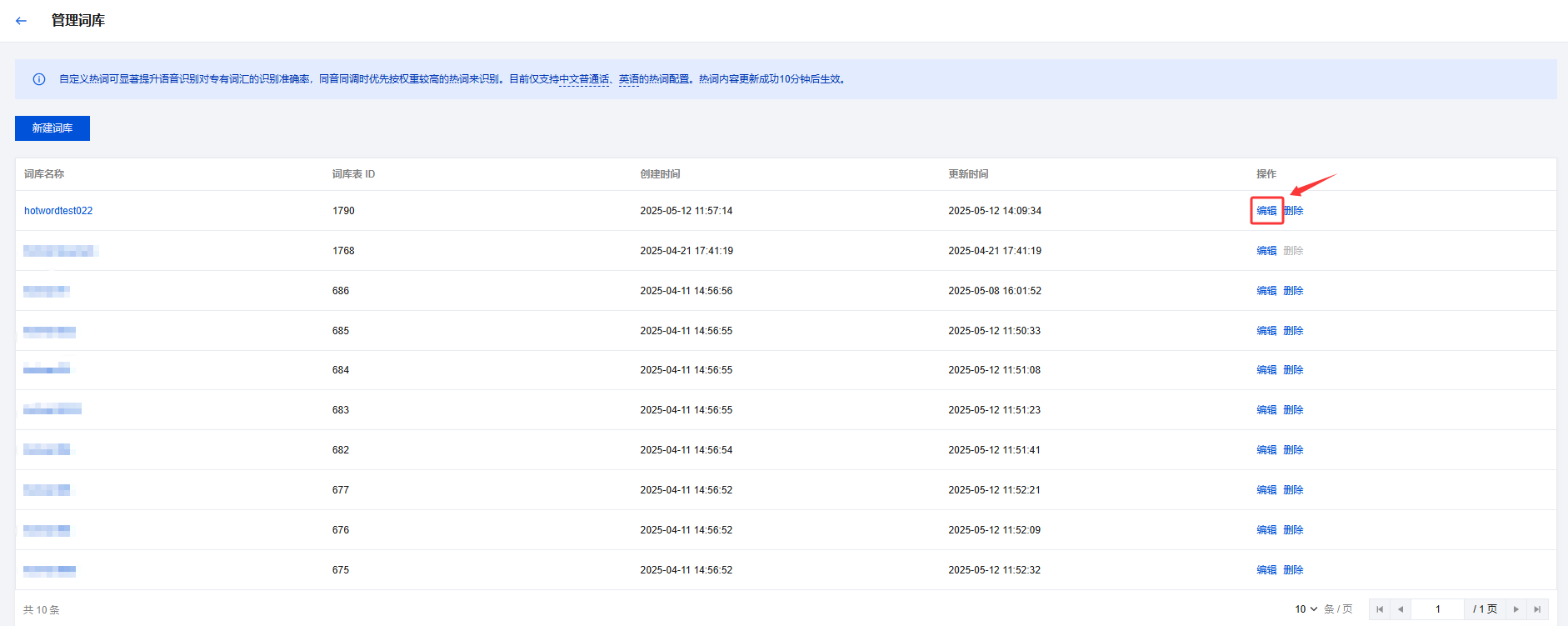Click 编辑 for lexicon ID 675
Viewport: 1568px width, 626px height.
[x=1266, y=570]
